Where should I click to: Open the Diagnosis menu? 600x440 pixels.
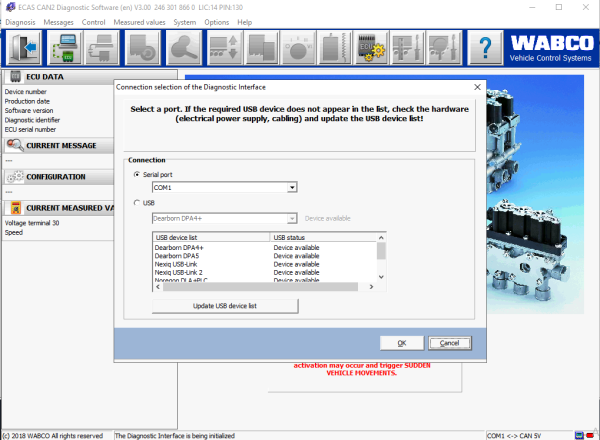tap(20, 22)
